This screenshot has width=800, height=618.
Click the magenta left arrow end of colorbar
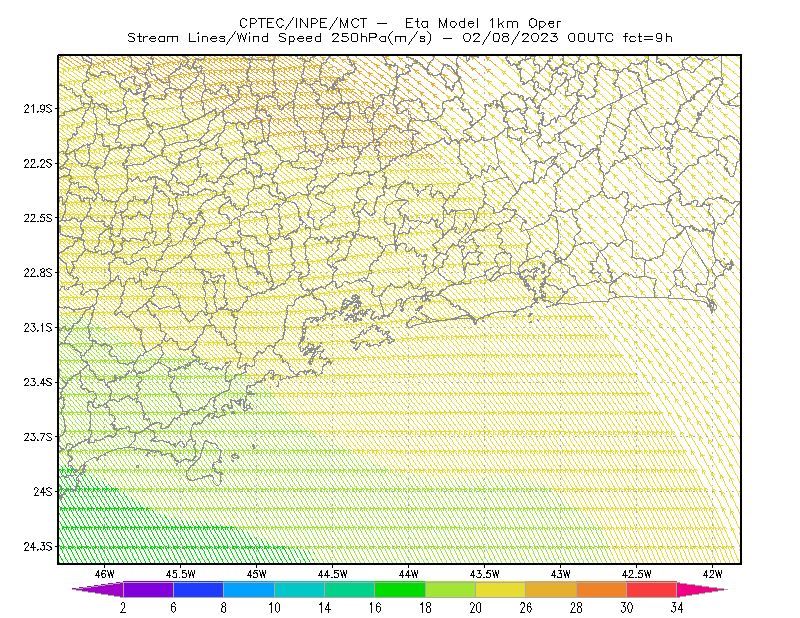pyautogui.click(x=97, y=589)
